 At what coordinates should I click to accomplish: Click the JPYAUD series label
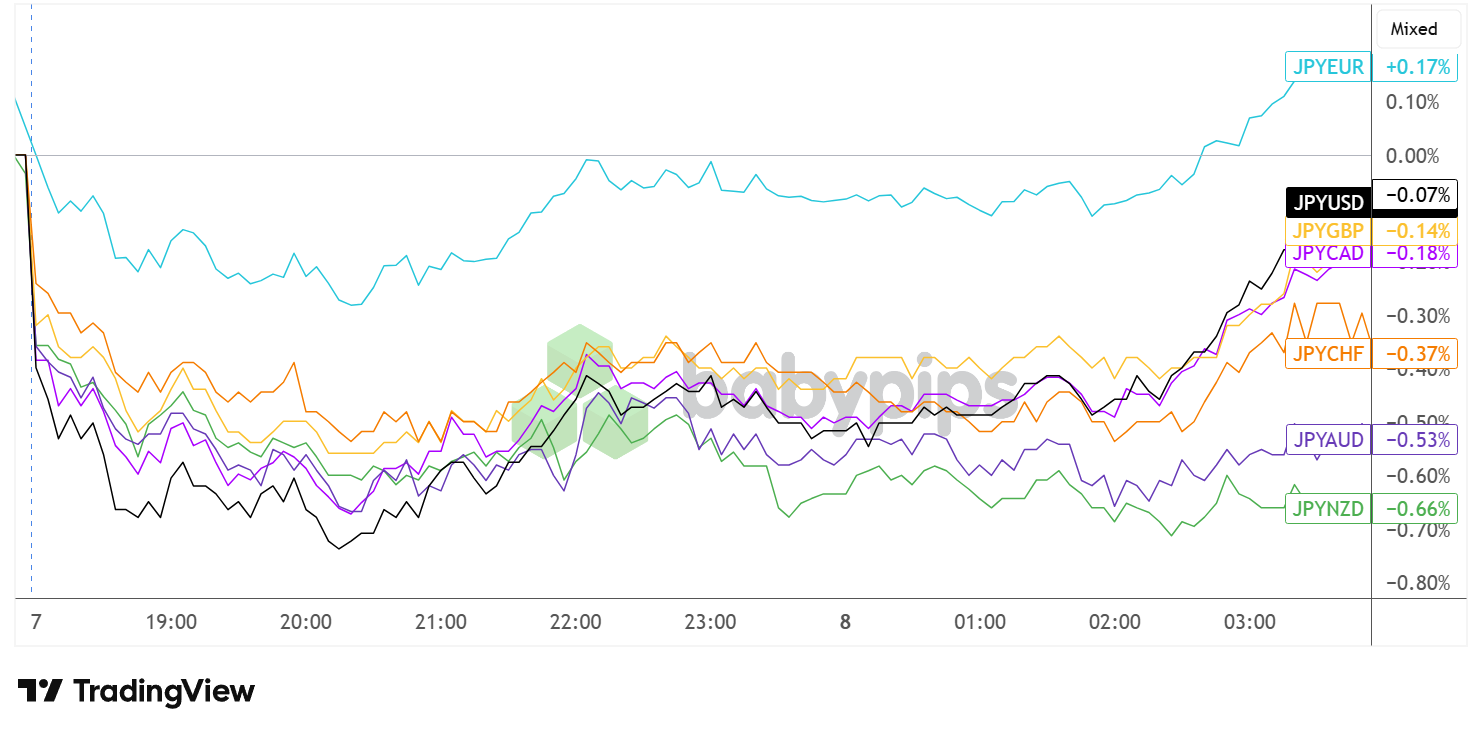[x=1328, y=439]
